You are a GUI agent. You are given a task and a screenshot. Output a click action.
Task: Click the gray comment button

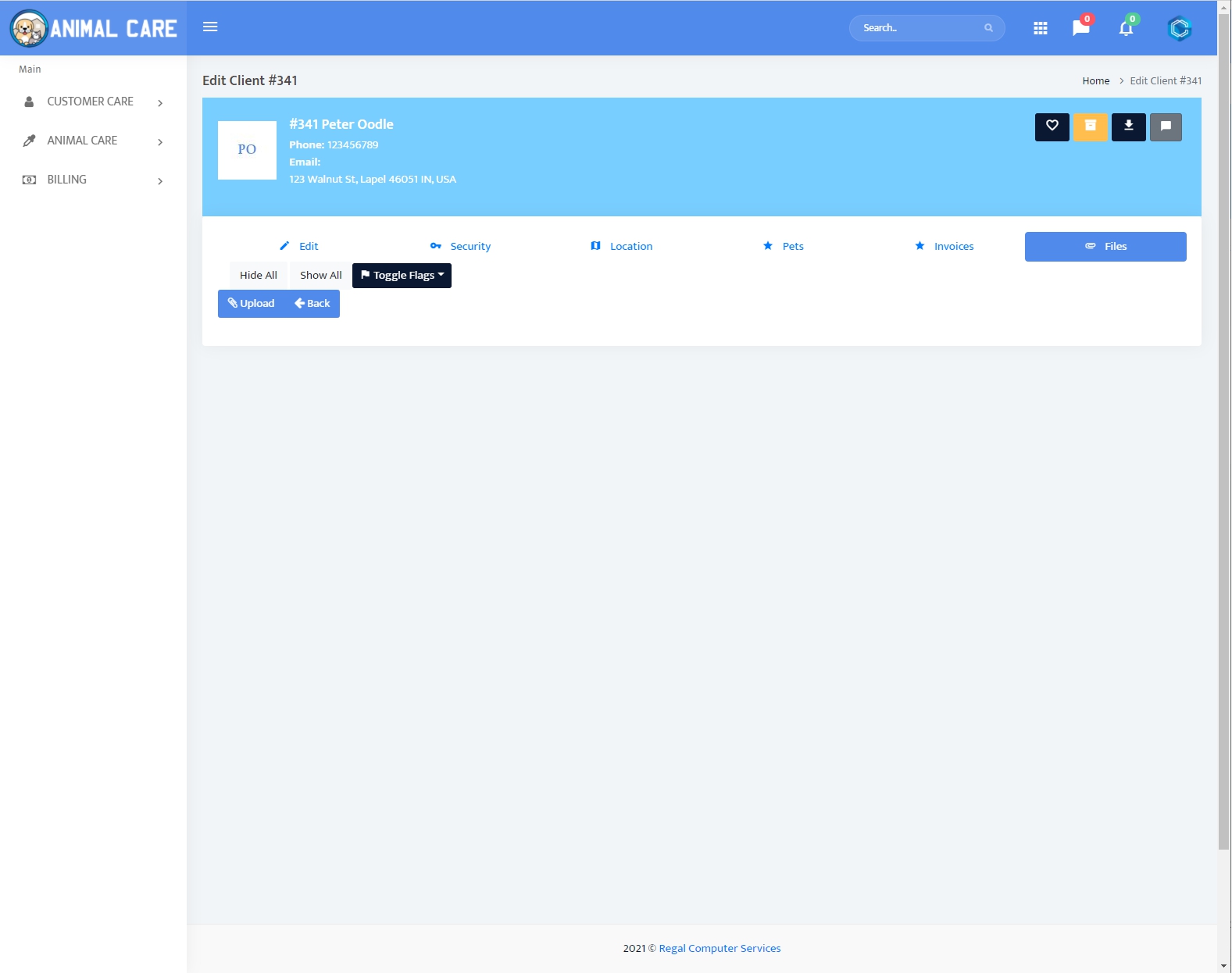[1166, 127]
